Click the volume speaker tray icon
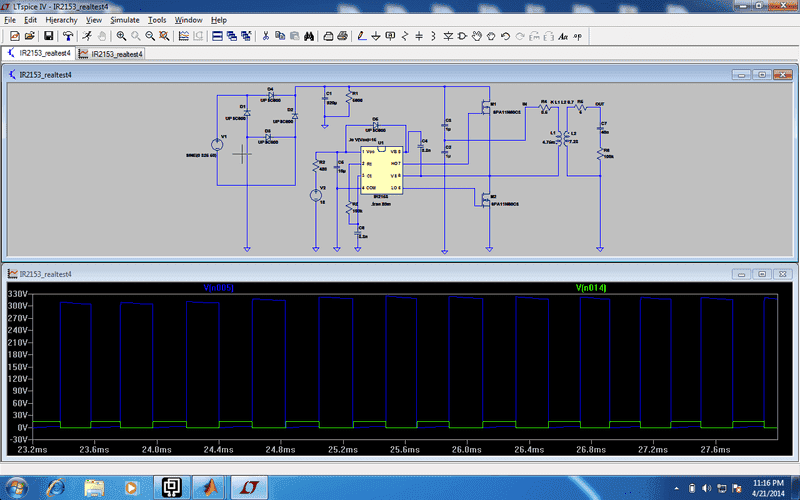Viewport: 800px width, 500px height. (x=707, y=488)
